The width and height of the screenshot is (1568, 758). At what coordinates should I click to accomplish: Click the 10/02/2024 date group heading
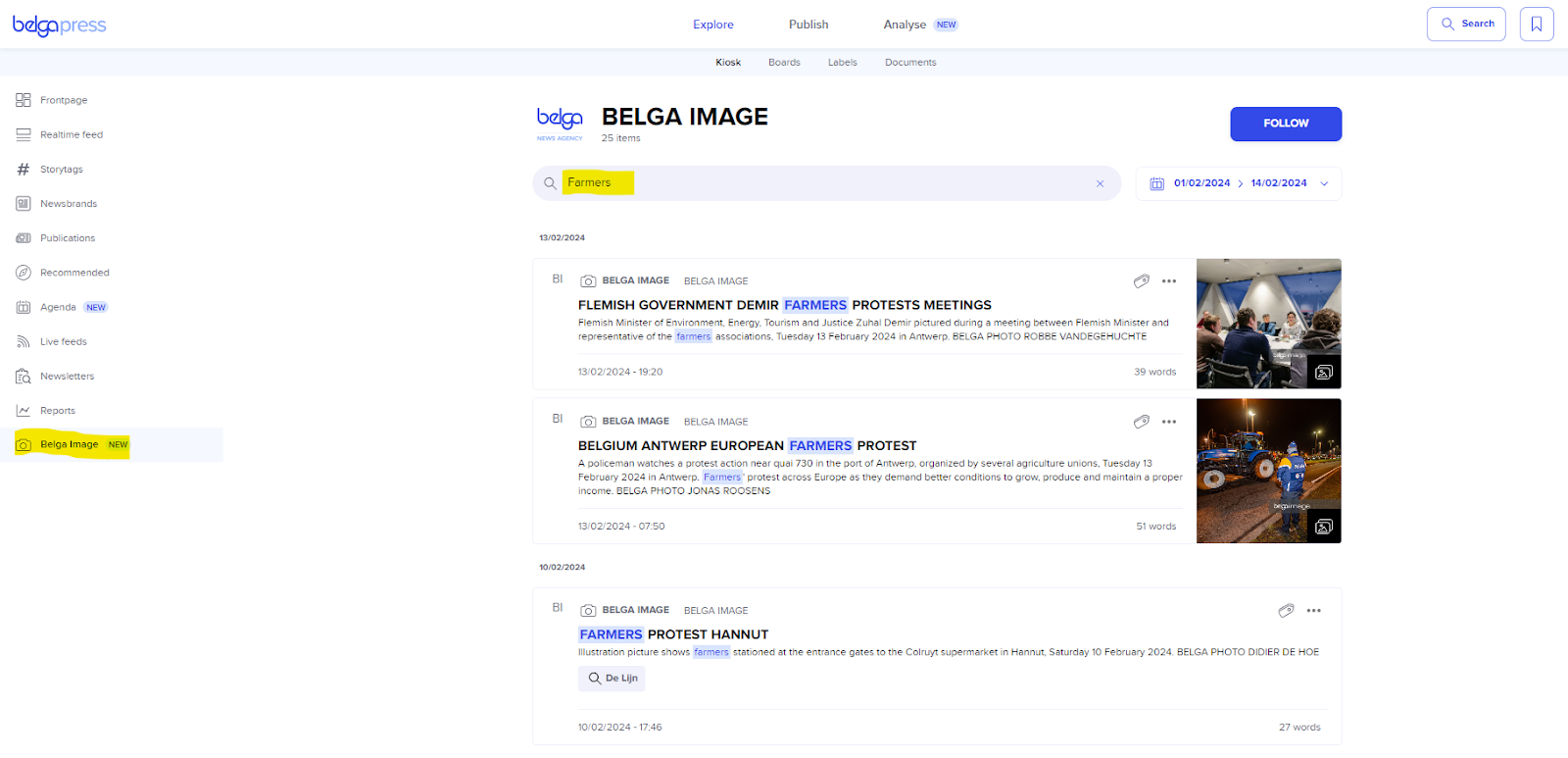pos(562,568)
